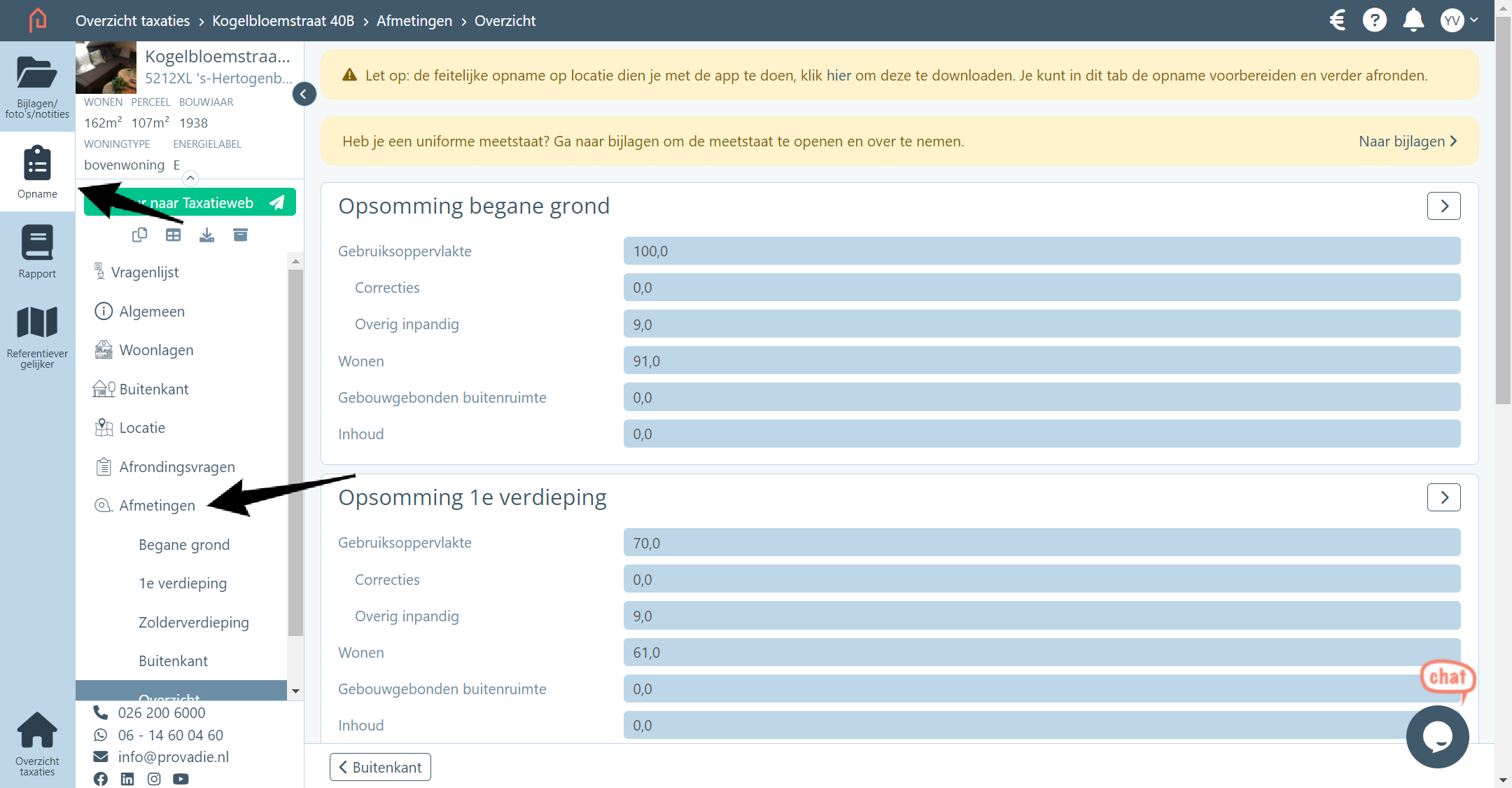Click begane grond Wonen field 91,0

coord(1042,361)
